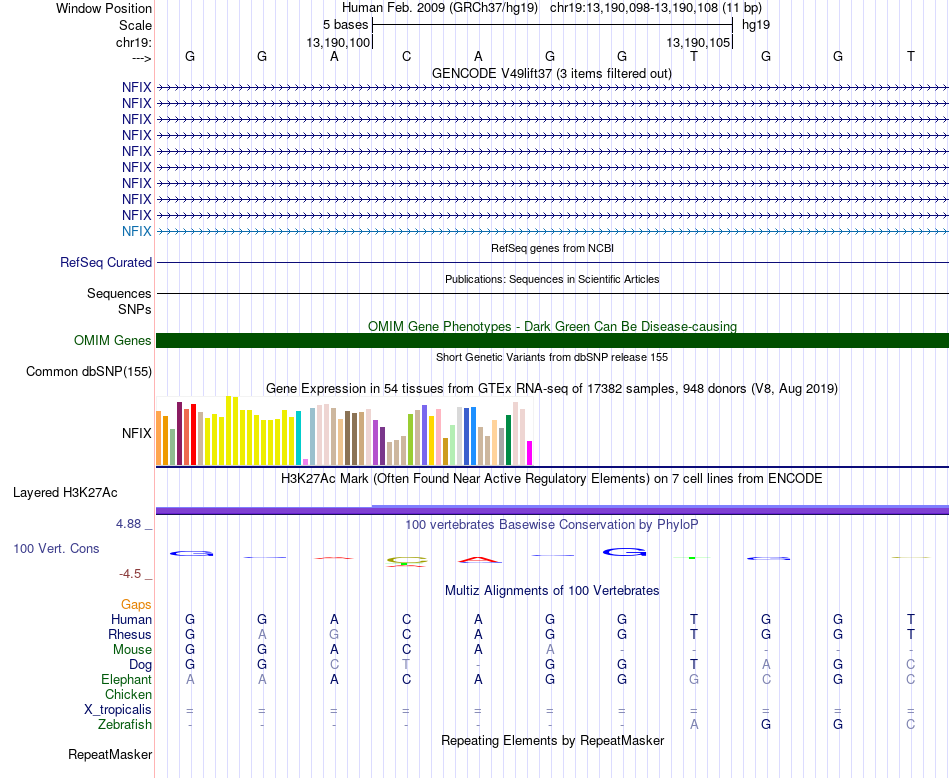The width and height of the screenshot is (950, 778).
Task: Click Multiz Alignments of 100 Vertebrates title
Action: (x=552, y=590)
